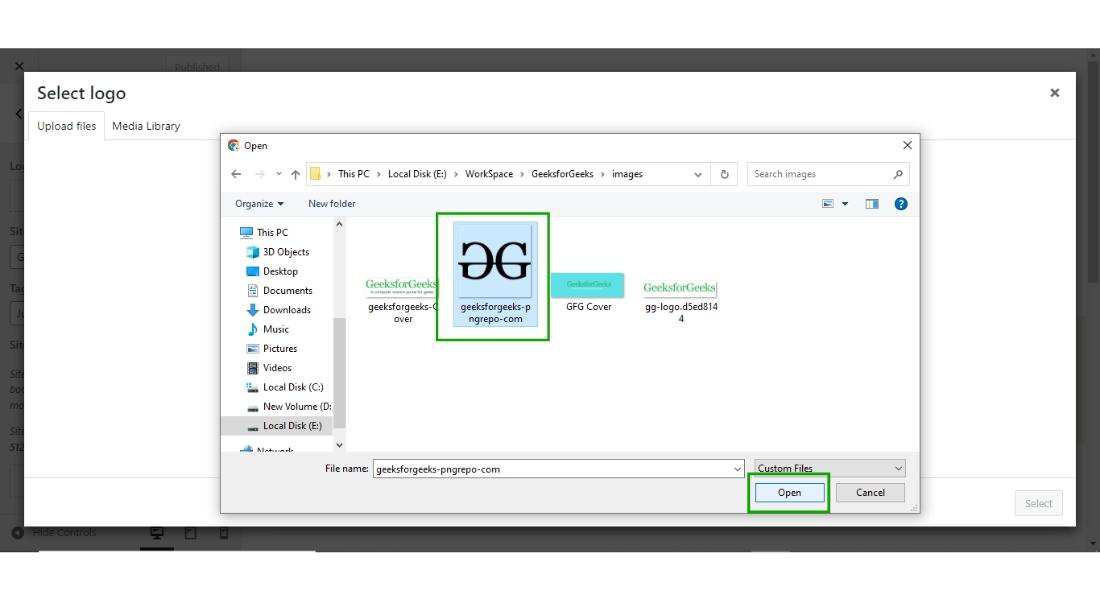Open the Organize menu
This screenshot has width=1100, height=600.
[259, 204]
